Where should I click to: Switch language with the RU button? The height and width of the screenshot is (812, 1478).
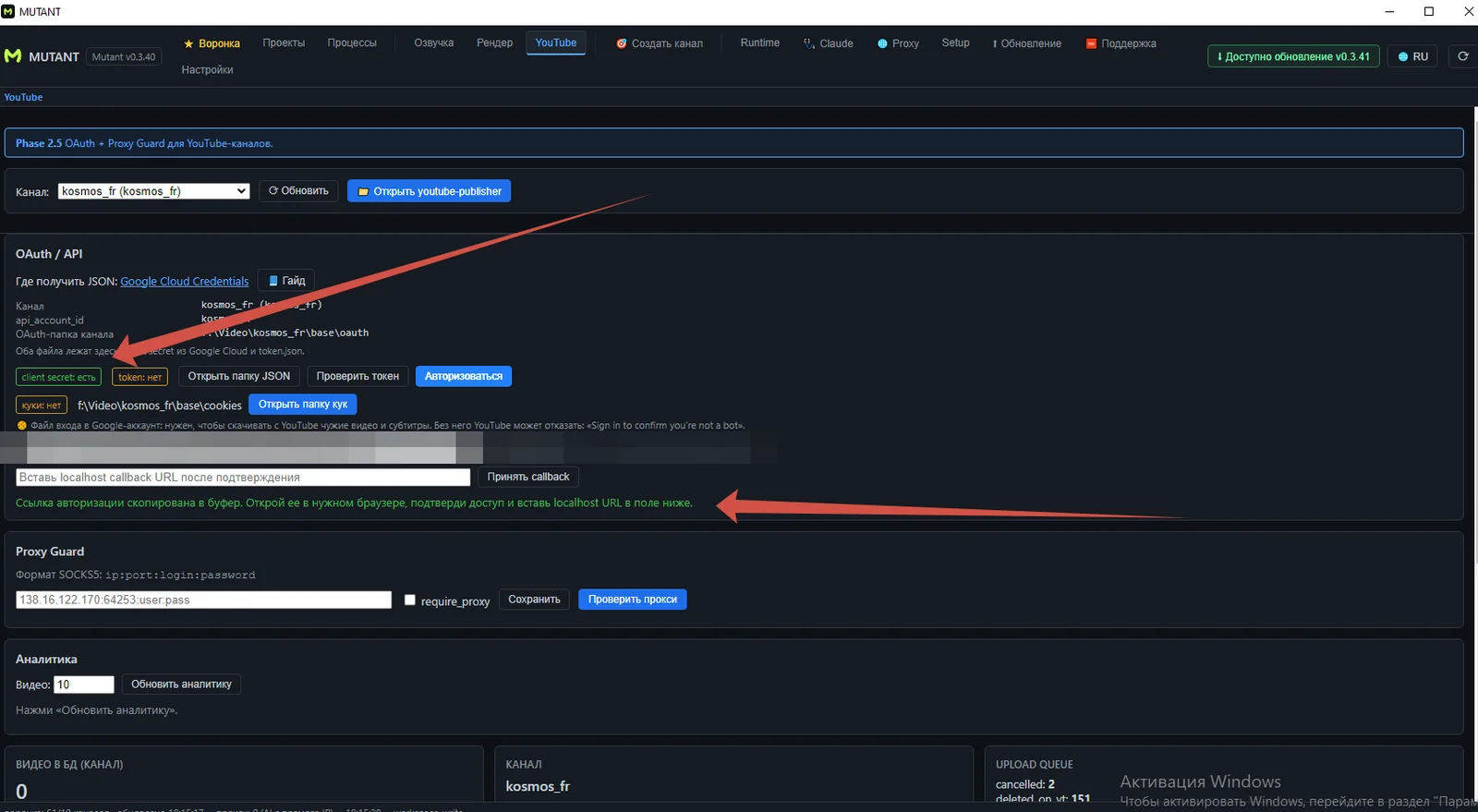tap(1413, 56)
